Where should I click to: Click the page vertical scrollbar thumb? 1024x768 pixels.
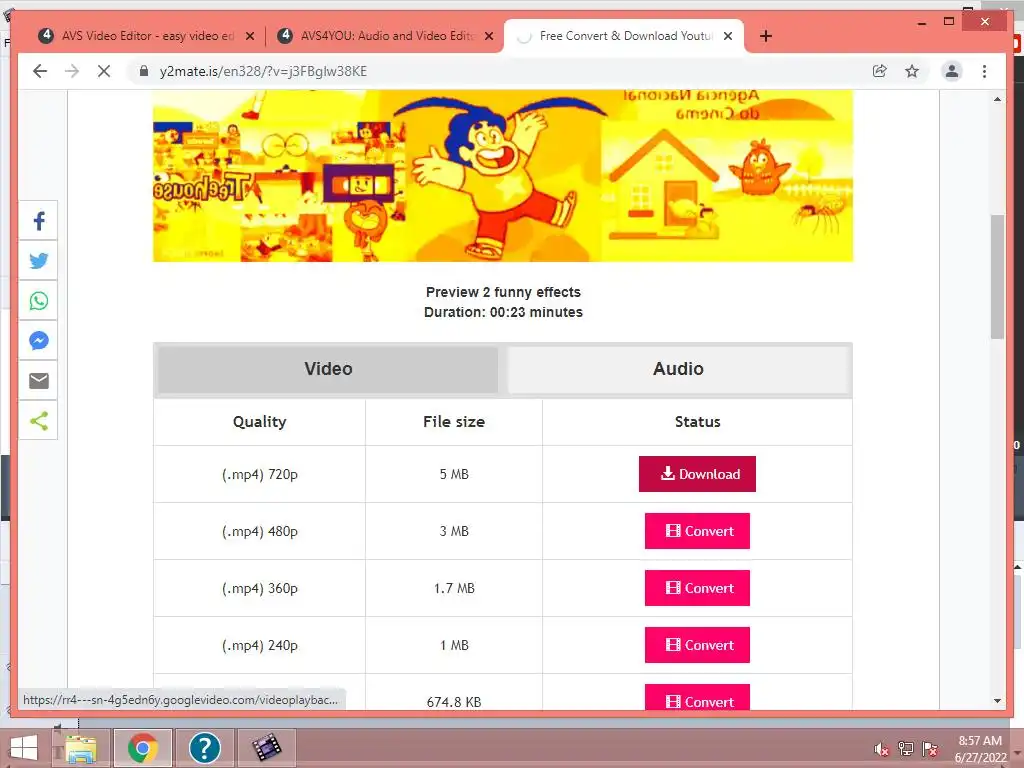tap(997, 277)
